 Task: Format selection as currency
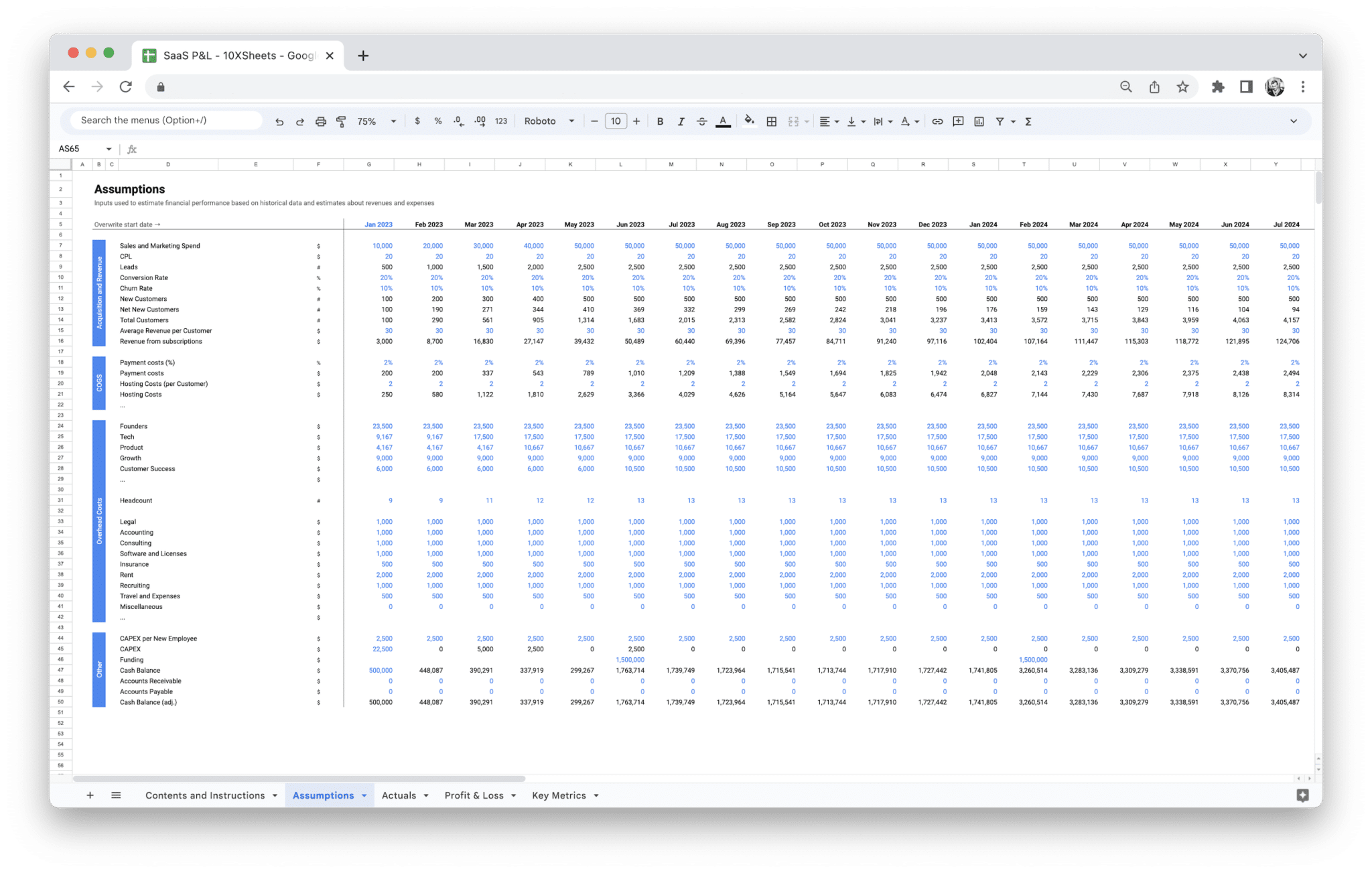[418, 121]
